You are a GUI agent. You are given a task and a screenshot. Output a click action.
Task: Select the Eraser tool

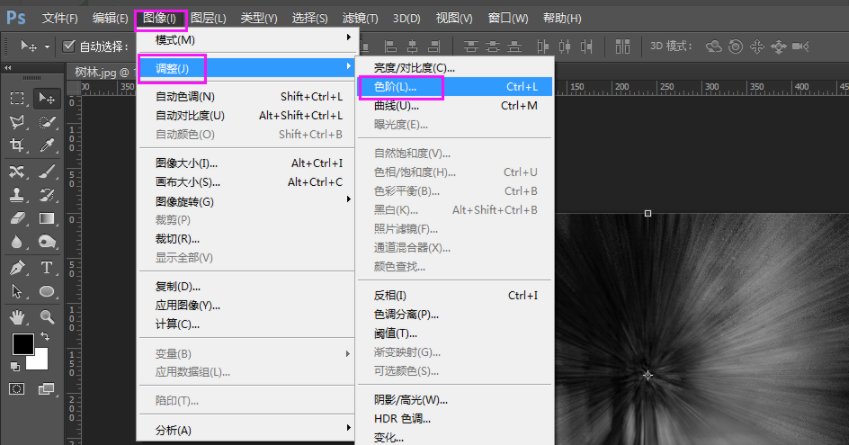point(17,218)
